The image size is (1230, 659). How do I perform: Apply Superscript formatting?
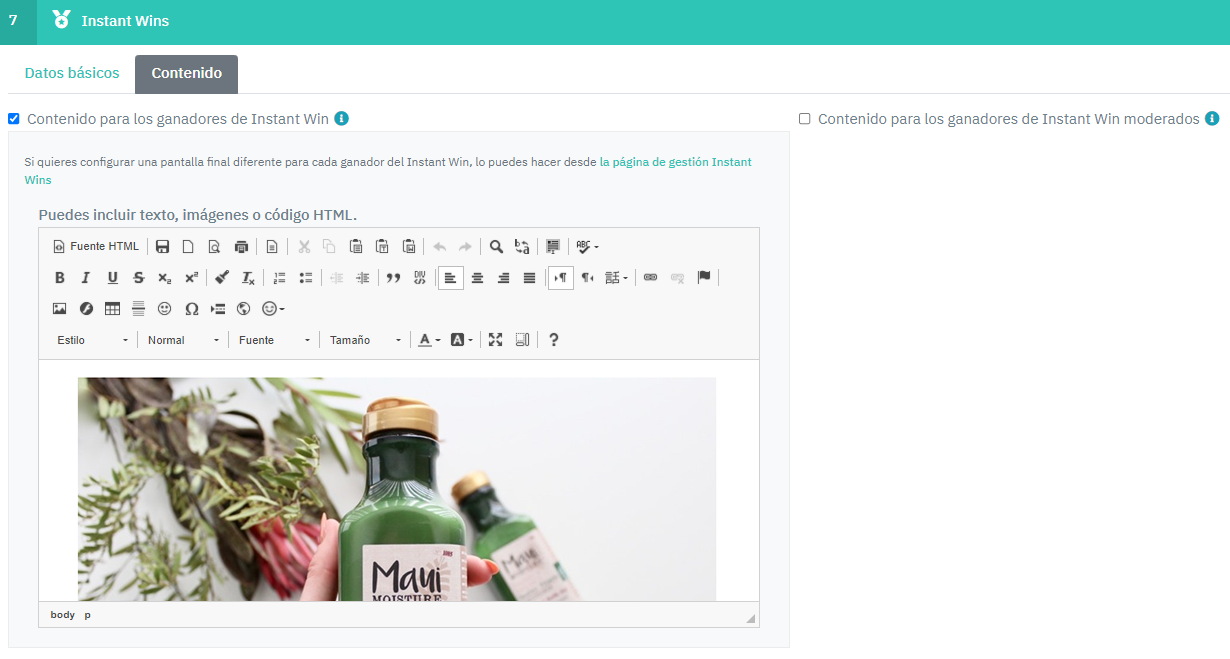(x=191, y=278)
